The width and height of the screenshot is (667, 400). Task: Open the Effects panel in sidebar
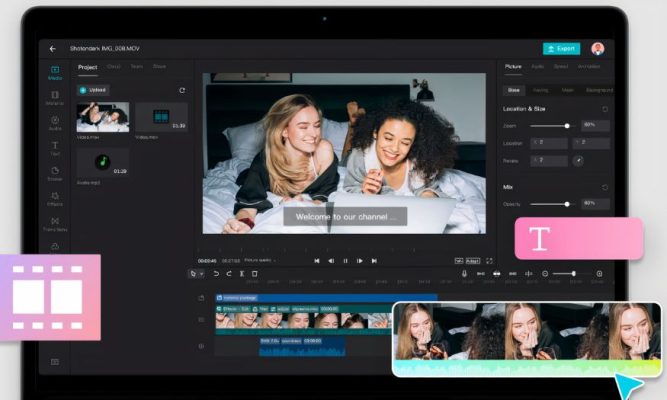pos(55,198)
